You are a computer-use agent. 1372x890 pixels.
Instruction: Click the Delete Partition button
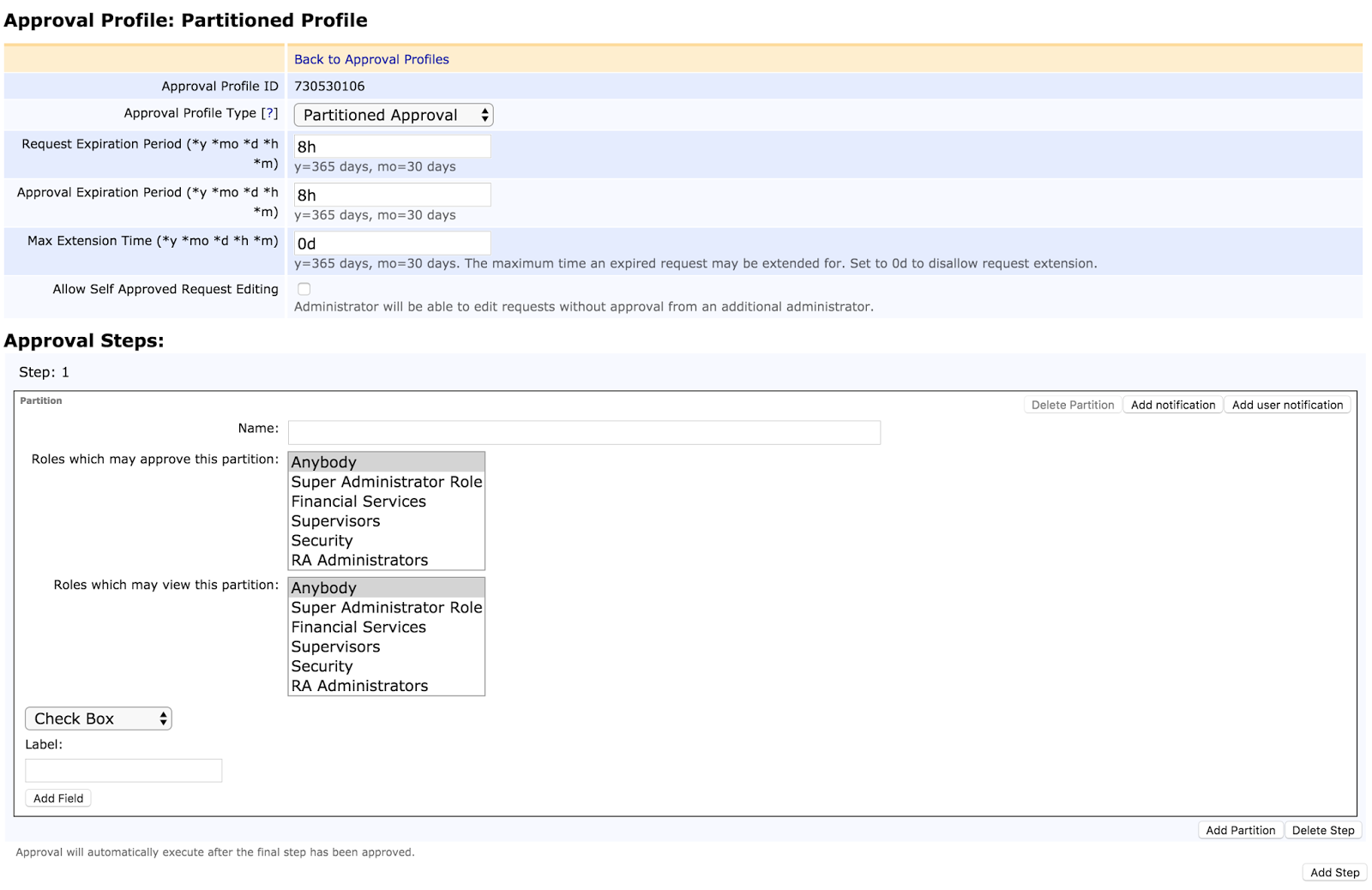[x=1071, y=404]
